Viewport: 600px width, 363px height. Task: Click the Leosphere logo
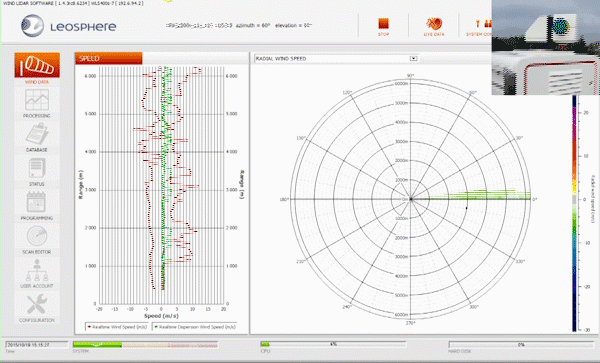(68, 26)
